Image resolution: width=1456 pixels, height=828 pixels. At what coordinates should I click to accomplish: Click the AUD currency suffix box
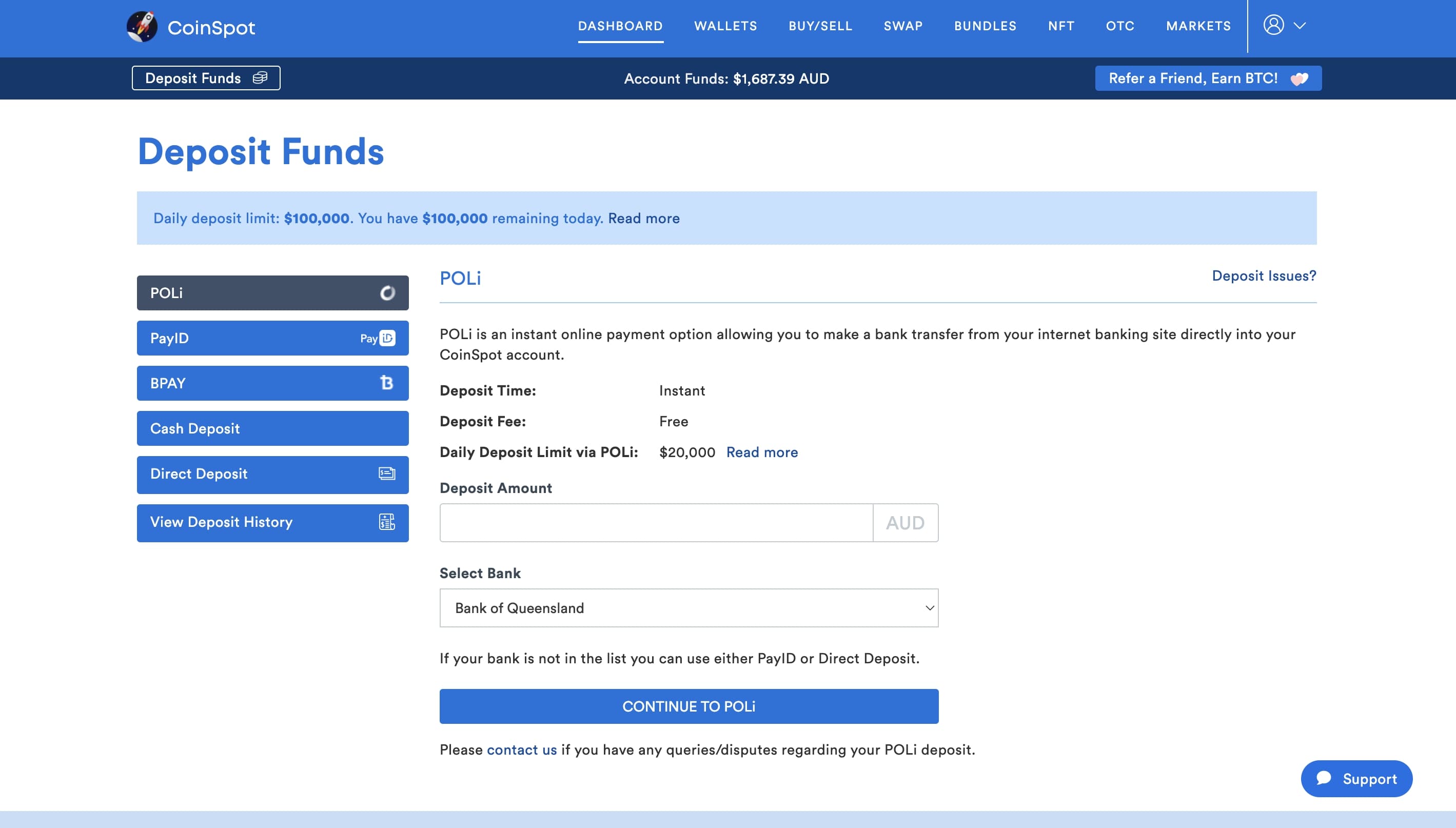click(905, 523)
